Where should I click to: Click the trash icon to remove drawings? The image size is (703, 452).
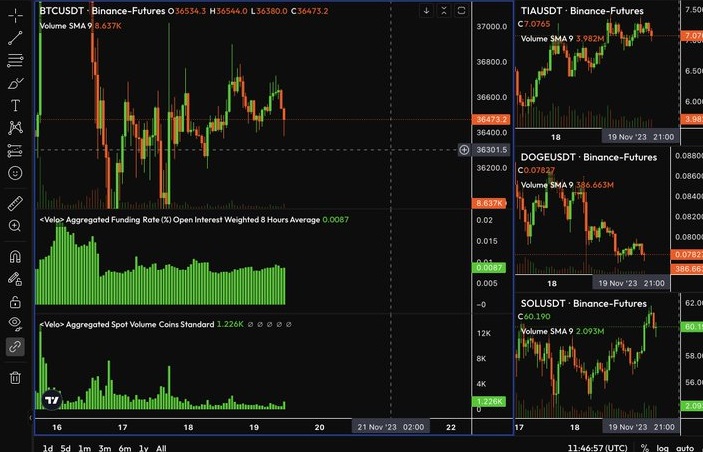[15, 378]
